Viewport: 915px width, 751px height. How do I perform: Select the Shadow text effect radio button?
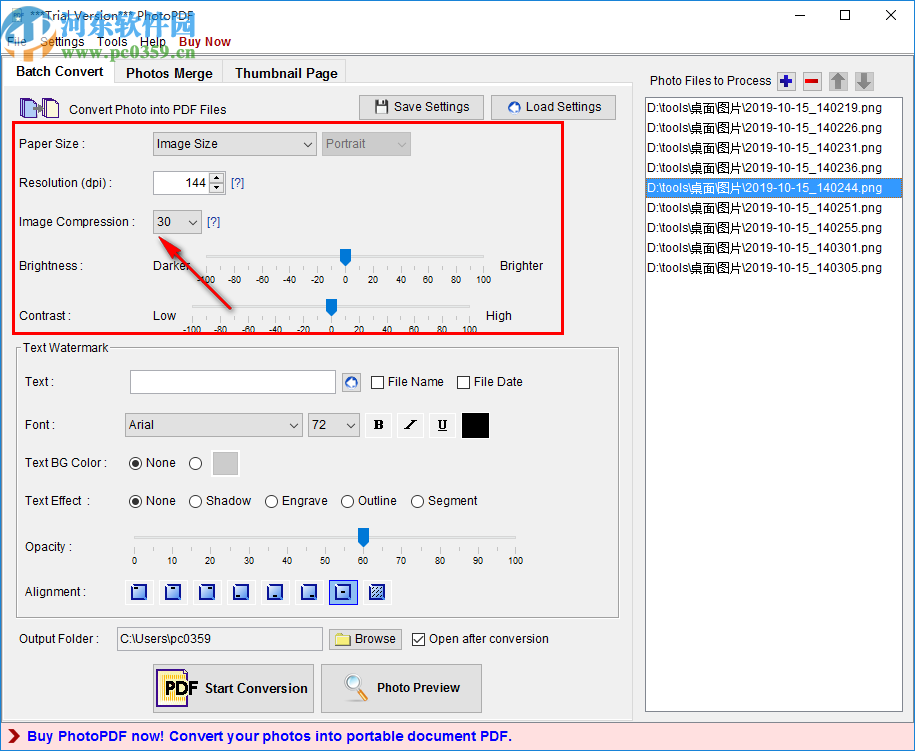pos(195,501)
